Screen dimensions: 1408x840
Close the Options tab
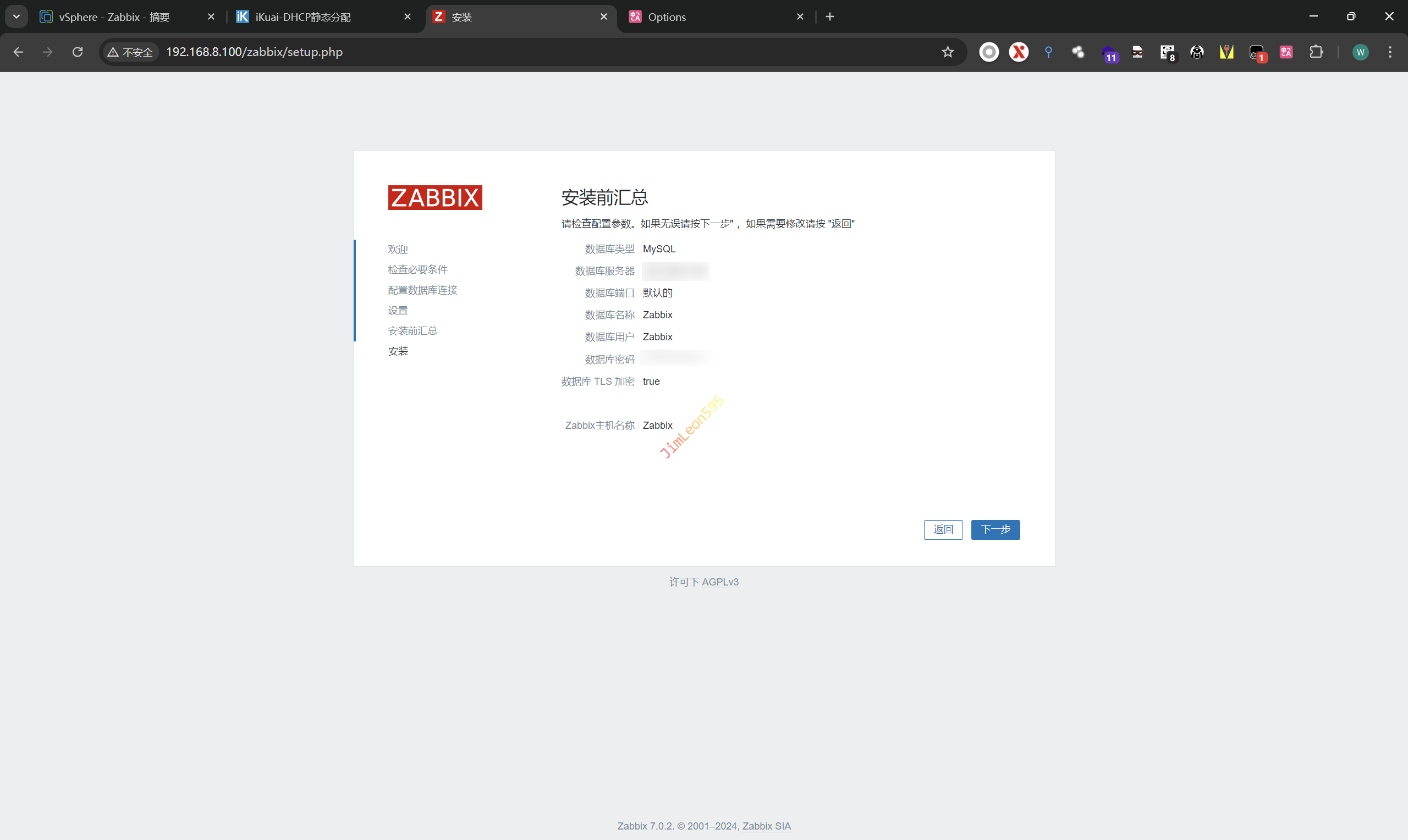pyautogui.click(x=800, y=17)
